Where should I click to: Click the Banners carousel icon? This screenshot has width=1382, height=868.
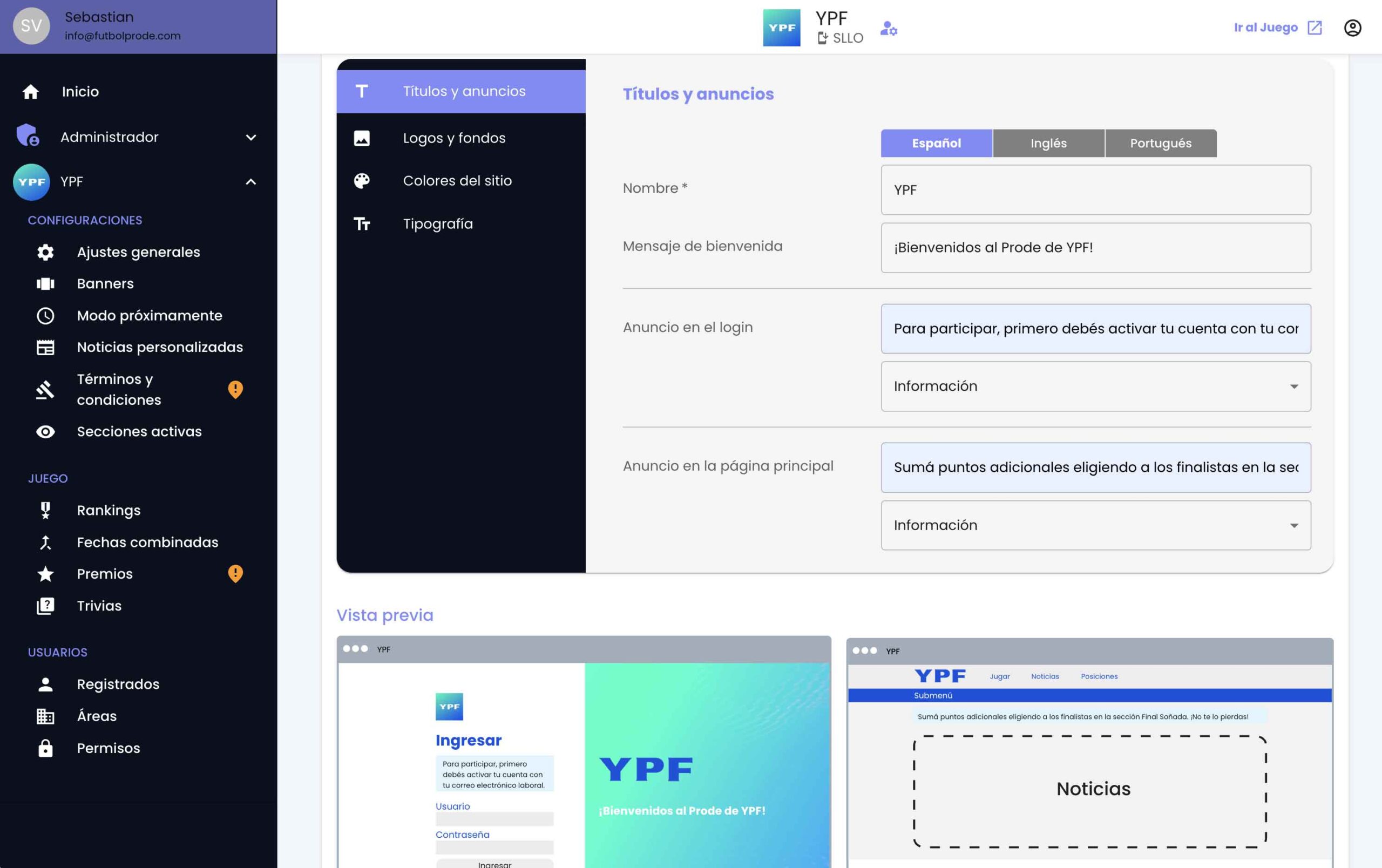click(x=45, y=283)
